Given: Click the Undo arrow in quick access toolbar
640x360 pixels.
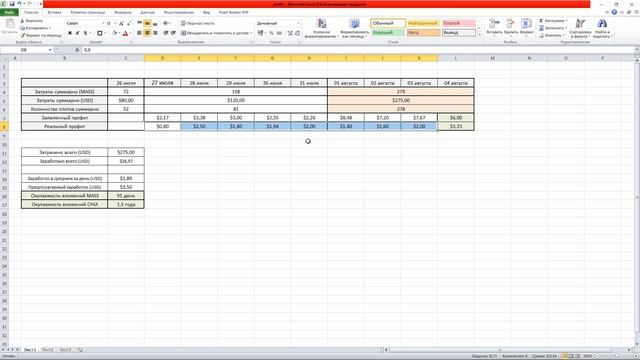Looking at the screenshot, I should tap(19, 4).
